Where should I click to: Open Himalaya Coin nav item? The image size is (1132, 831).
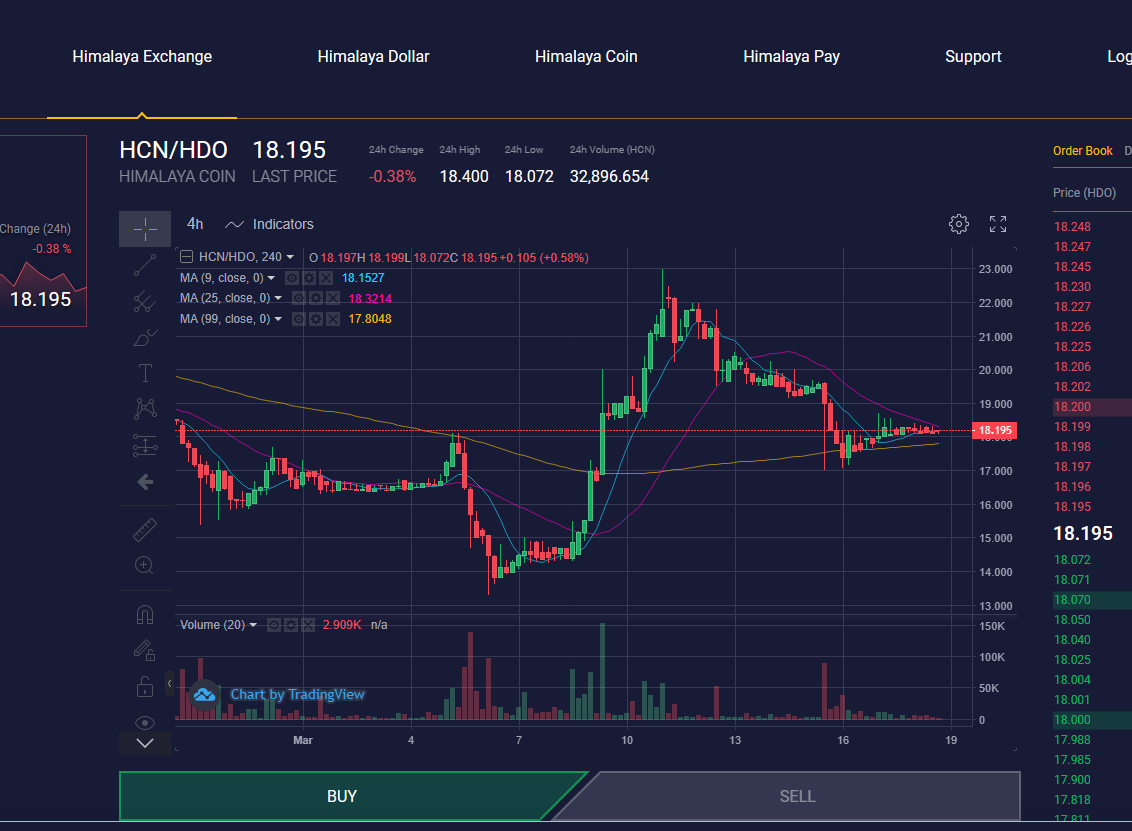(586, 56)
